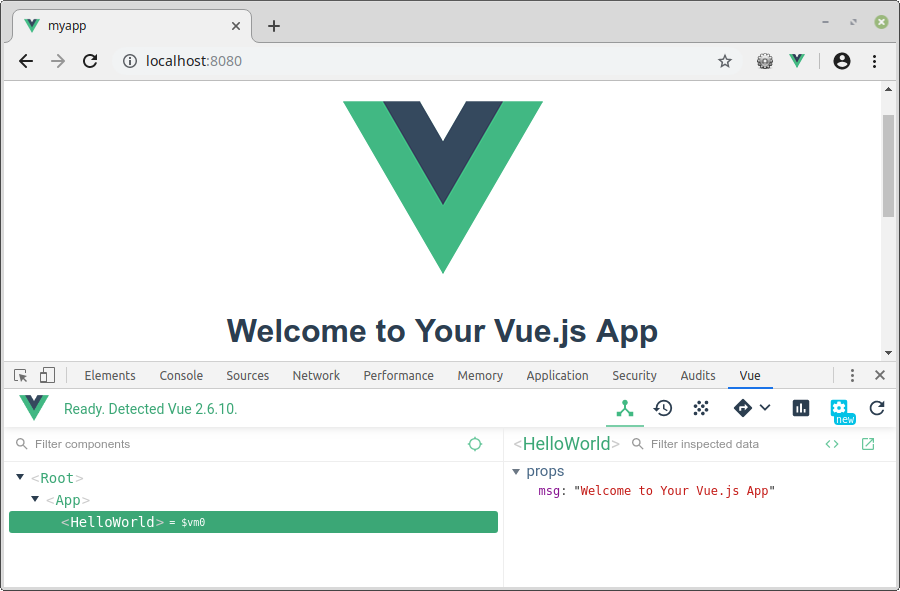
Task: Select the App component in tree
Action: pos(68,500)
